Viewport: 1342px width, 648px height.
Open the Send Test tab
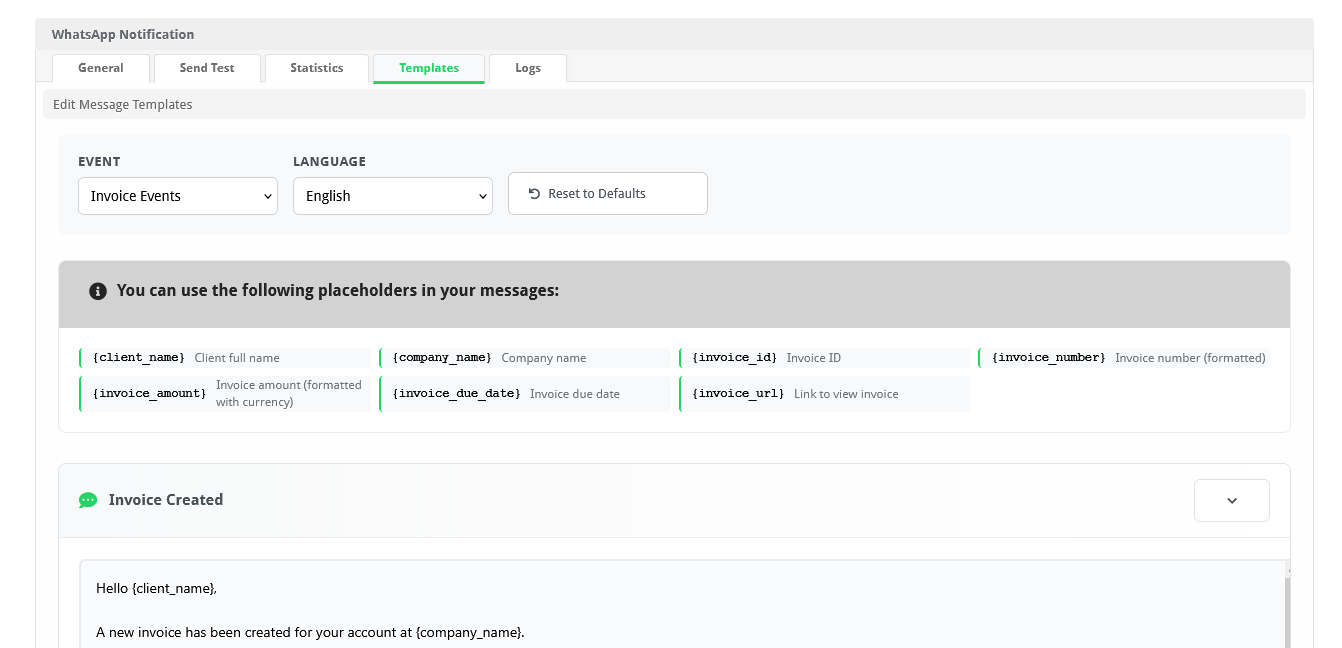pos(207,68)
